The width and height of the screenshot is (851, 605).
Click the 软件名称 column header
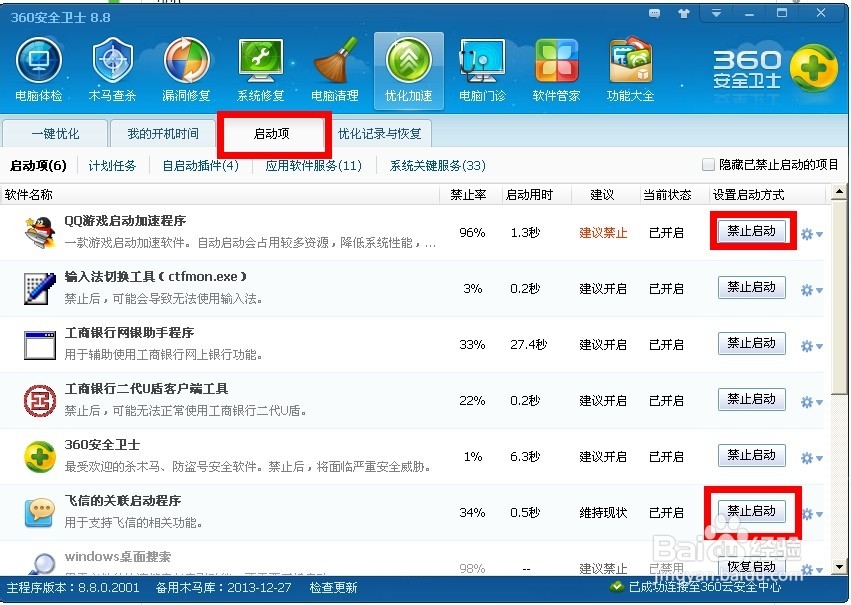(x=29, y=195)
